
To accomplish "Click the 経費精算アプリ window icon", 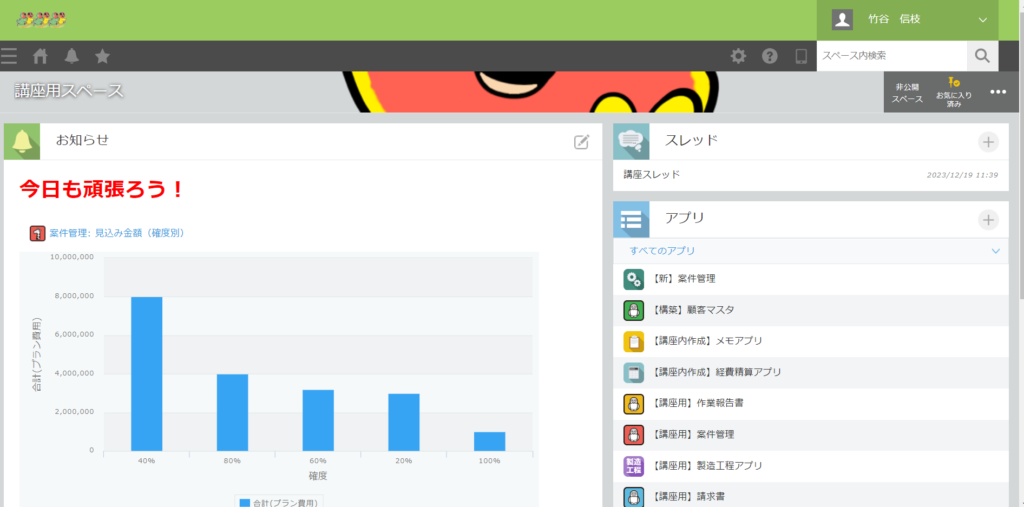I will point(633,372).
